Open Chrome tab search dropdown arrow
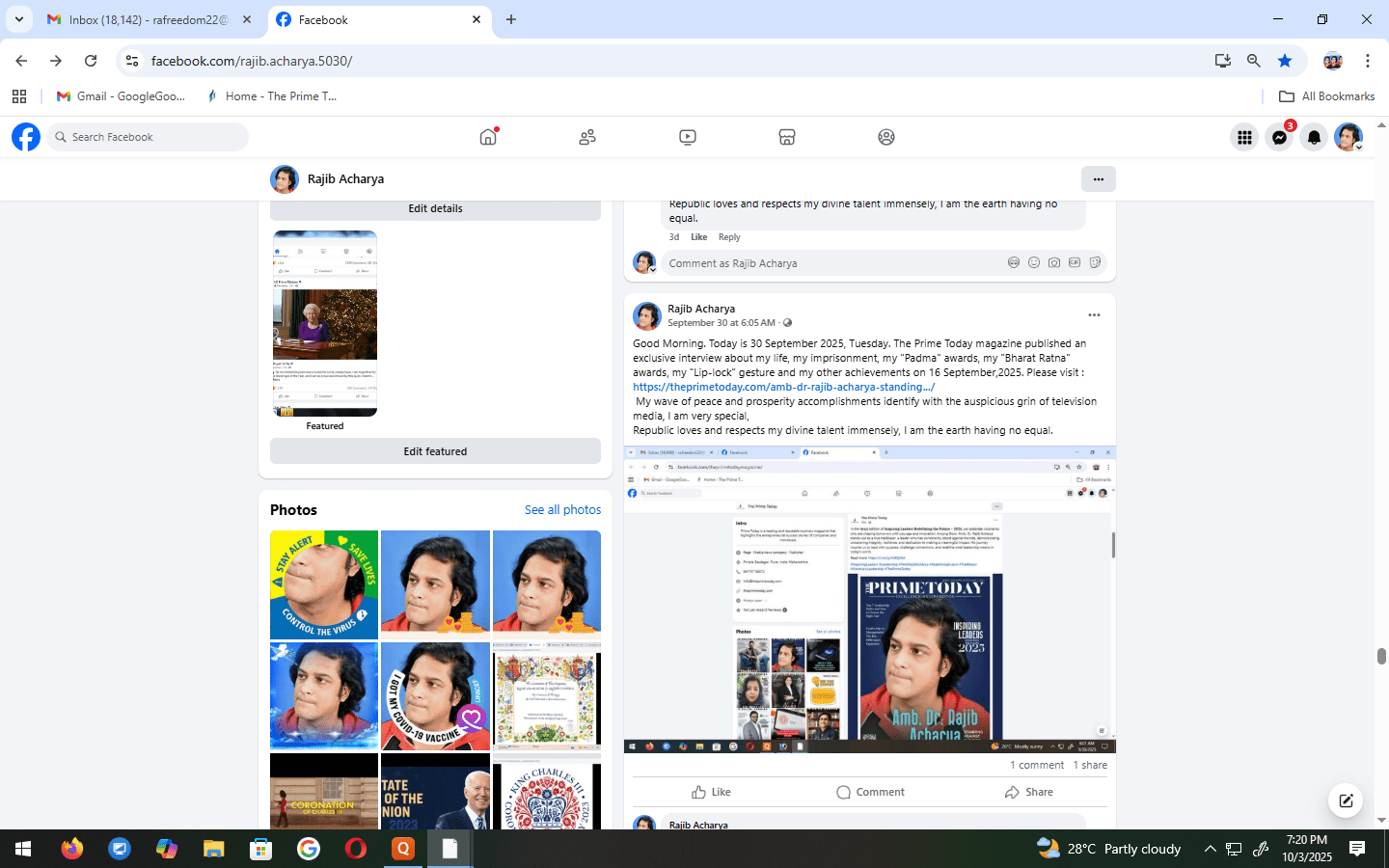The height and width of the screenshot is (868, 1389). (18, 19)
